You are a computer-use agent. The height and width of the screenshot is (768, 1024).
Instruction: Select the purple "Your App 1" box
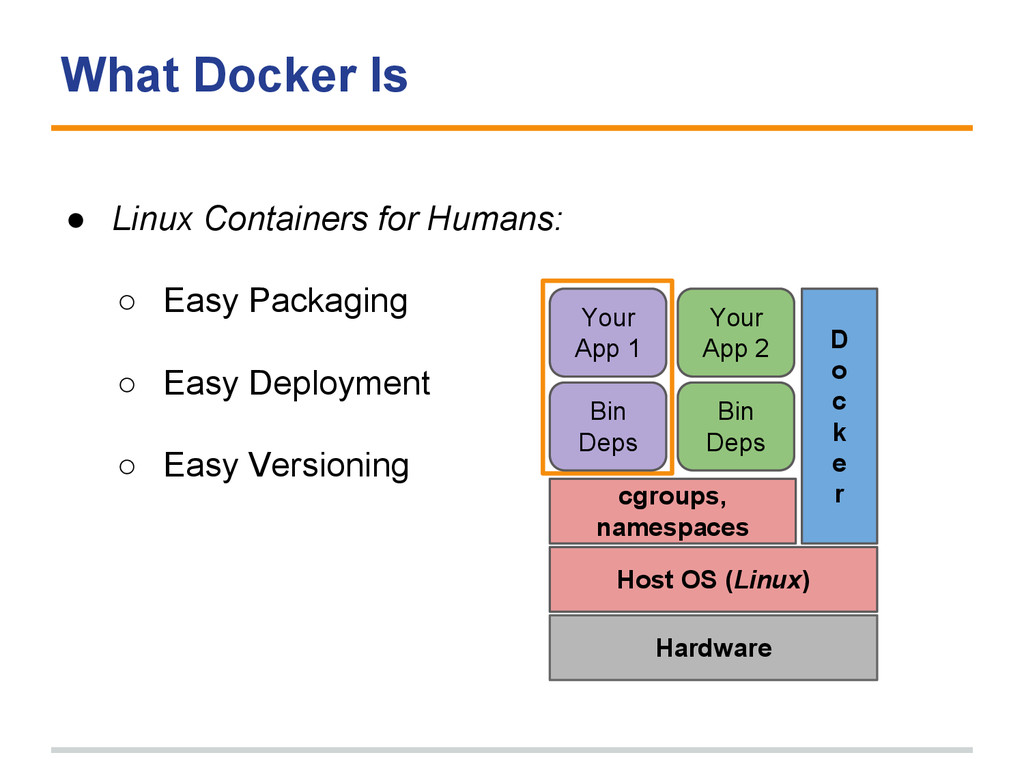coord(608,332)
